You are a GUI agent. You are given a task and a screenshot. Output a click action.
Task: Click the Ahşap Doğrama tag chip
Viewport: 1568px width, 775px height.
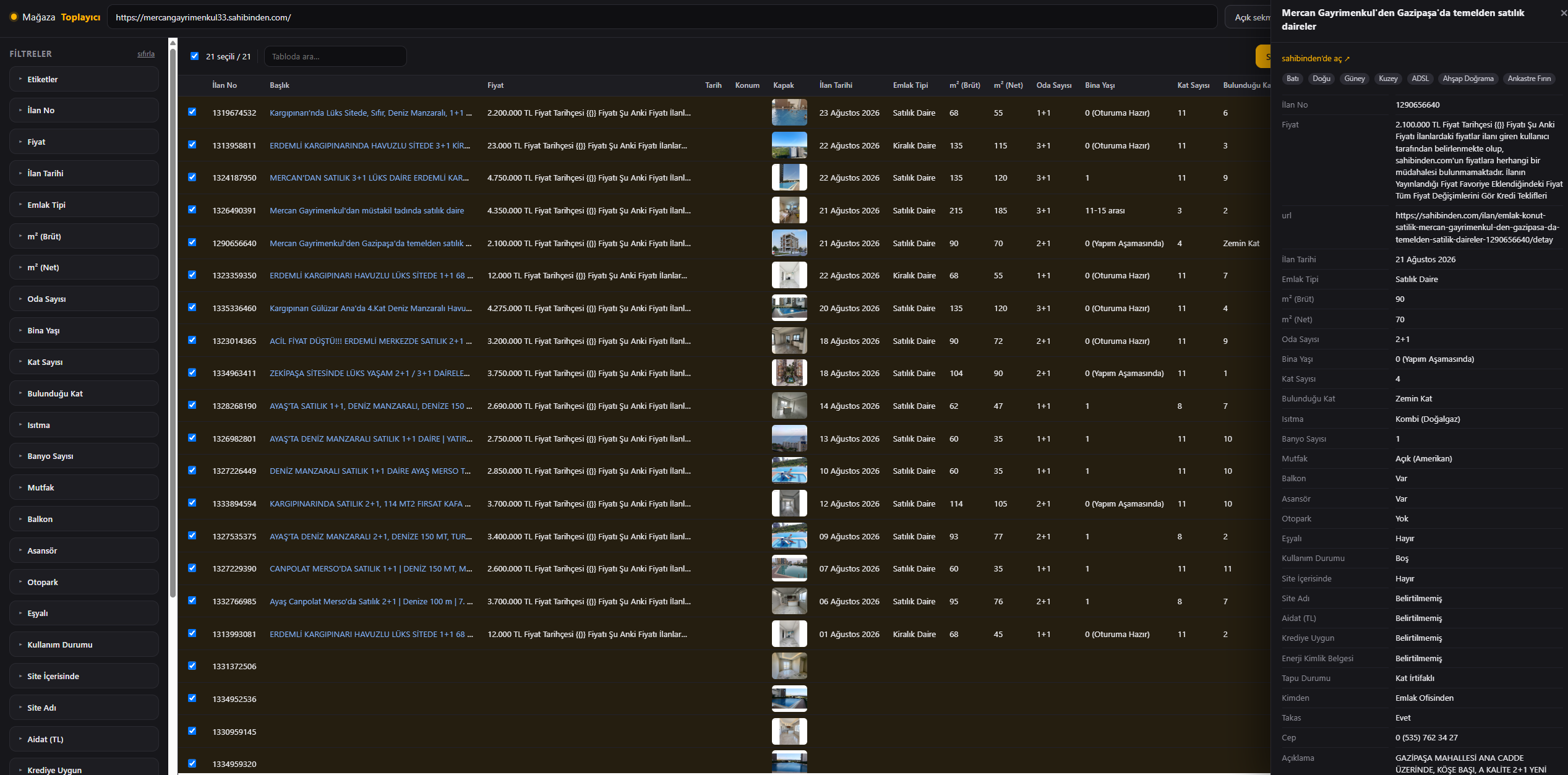[1468, 79]
